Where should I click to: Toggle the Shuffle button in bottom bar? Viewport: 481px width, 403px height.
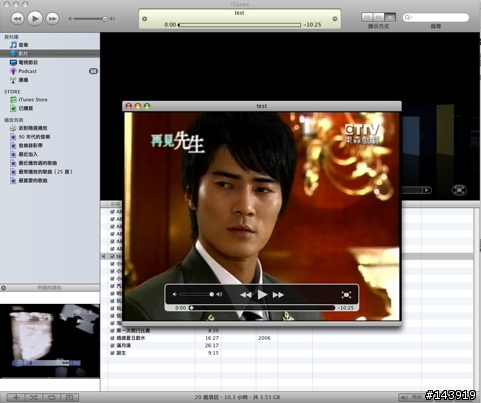[x=34, y=397]
